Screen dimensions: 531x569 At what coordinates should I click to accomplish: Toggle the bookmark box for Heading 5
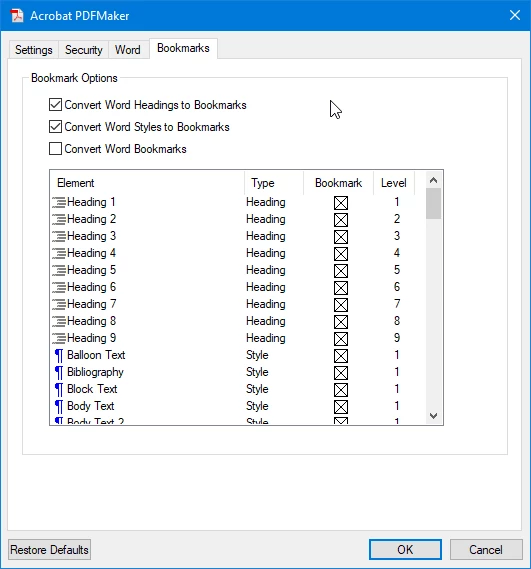point(341,271)
